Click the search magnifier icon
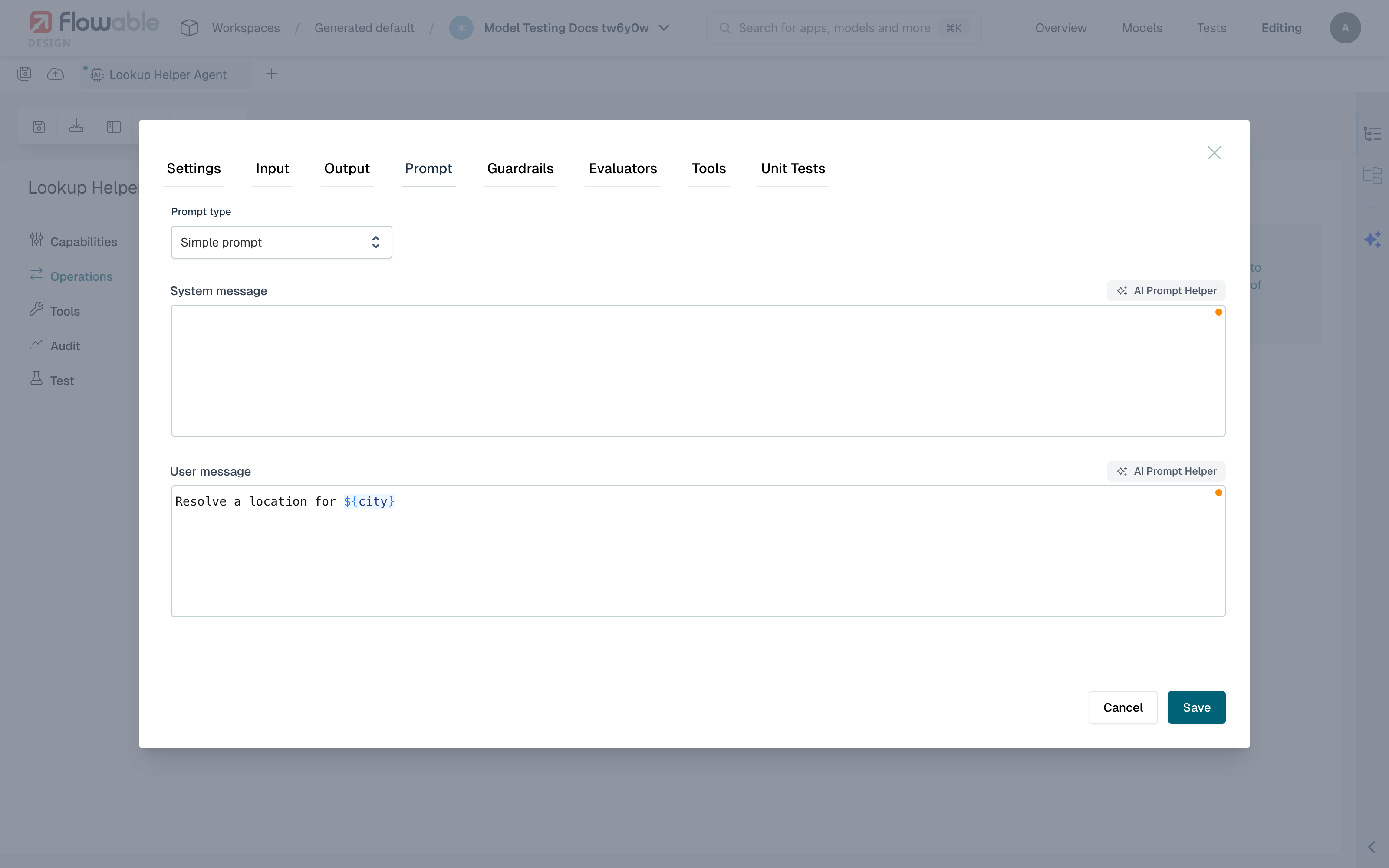Screen dimensions: 1389x868 724,28
